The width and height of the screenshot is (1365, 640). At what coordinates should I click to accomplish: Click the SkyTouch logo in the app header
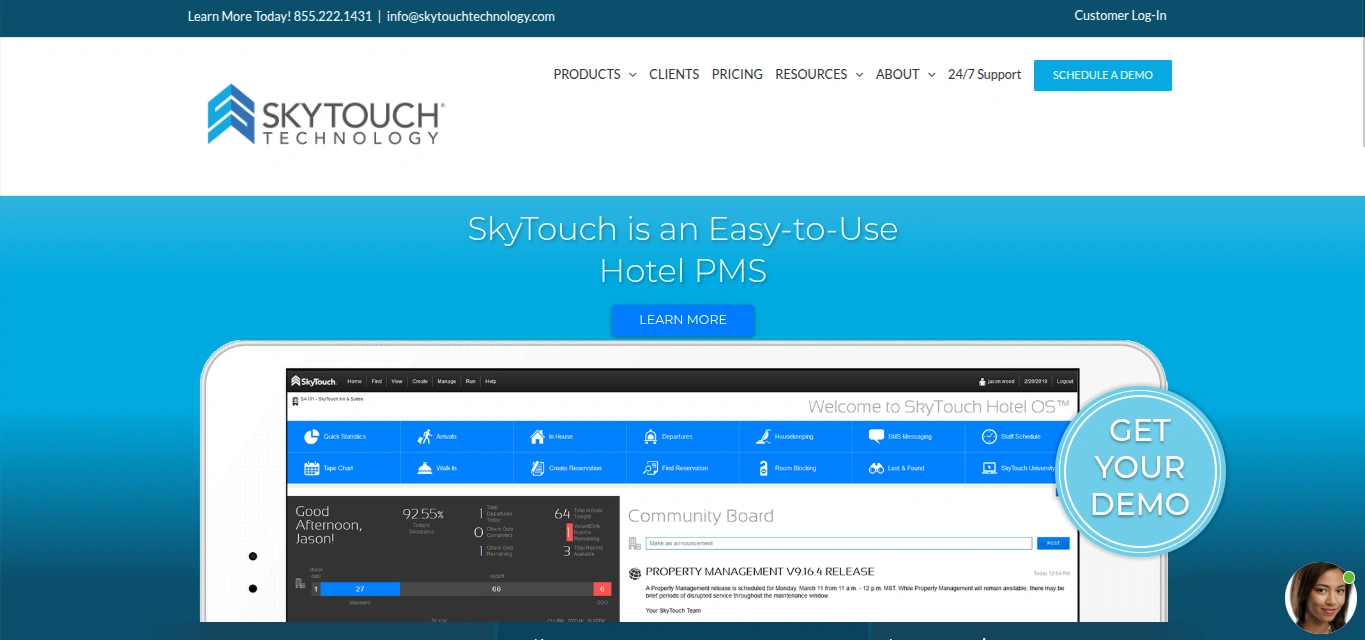tap(314, 381)
